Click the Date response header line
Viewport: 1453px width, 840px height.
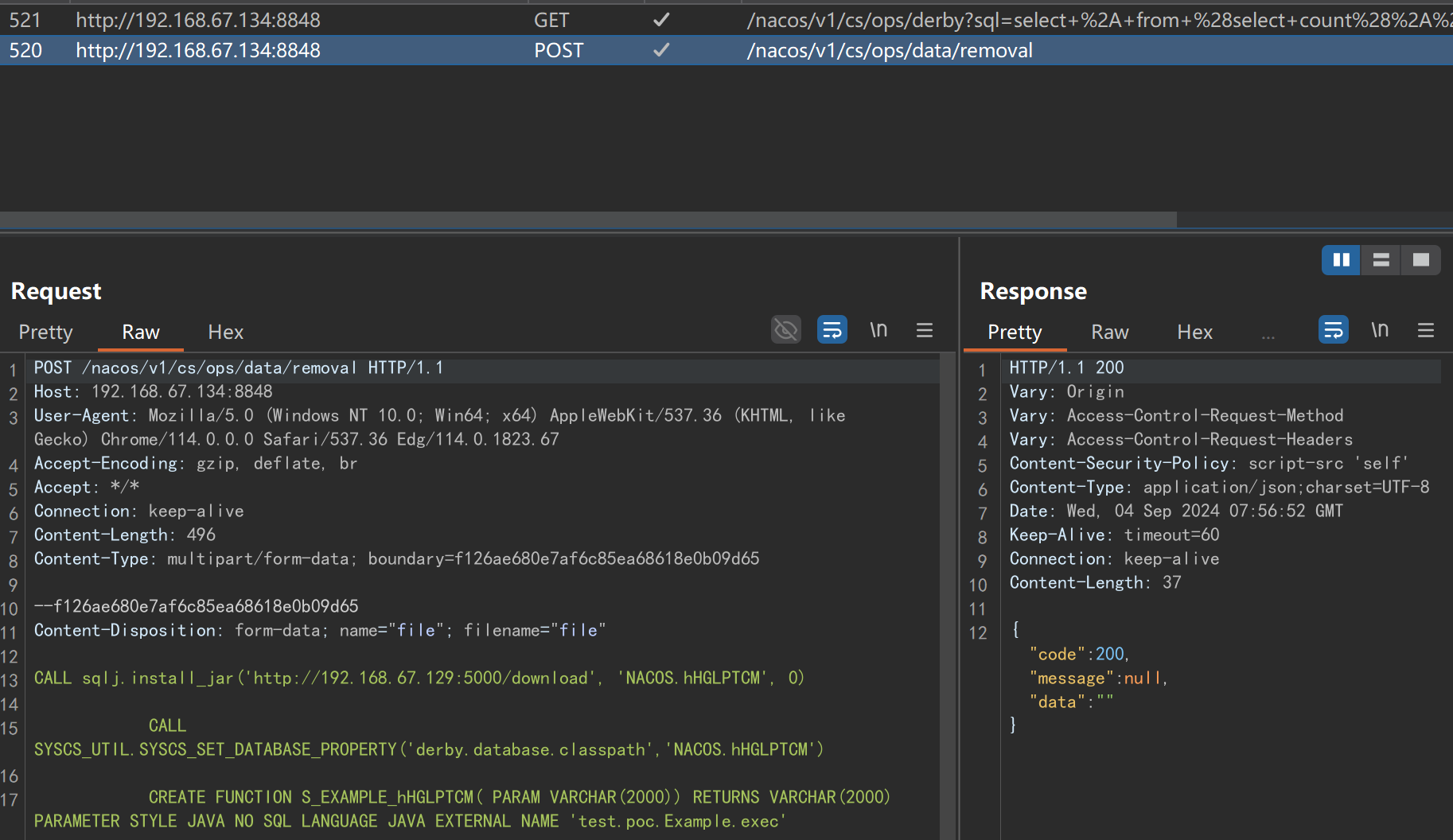click(x=1176, y=511)
